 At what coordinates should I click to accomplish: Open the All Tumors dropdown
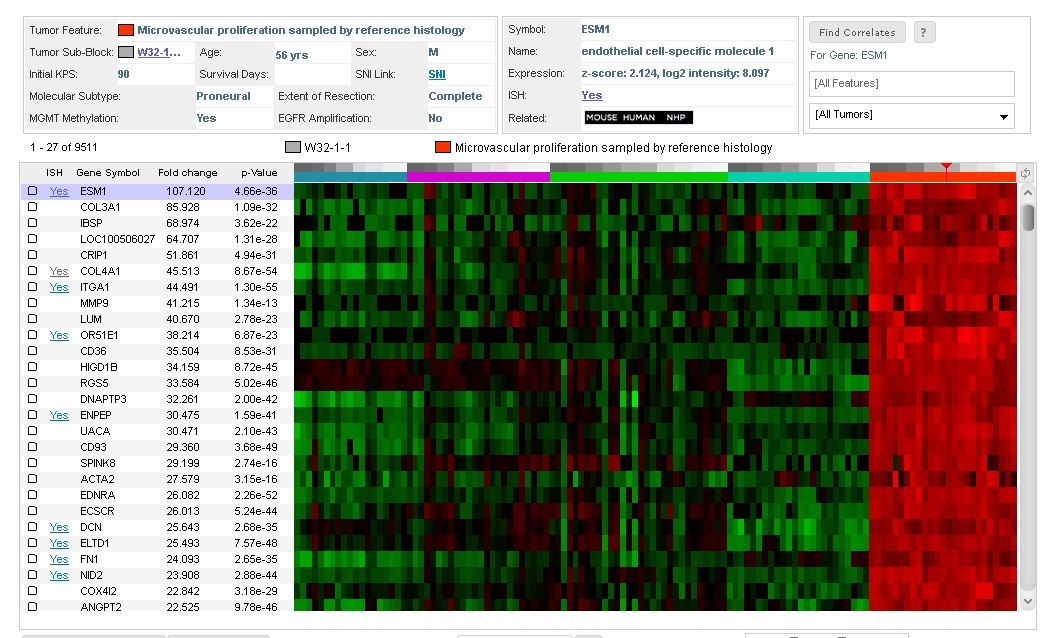(912, 116)
